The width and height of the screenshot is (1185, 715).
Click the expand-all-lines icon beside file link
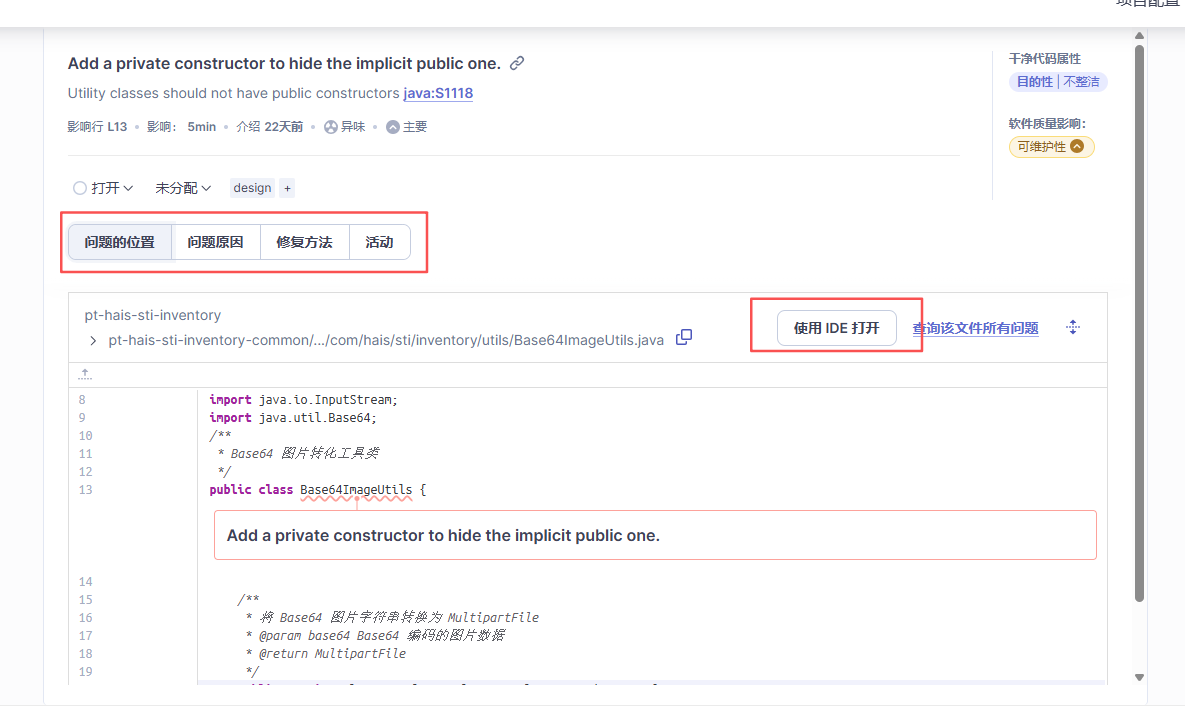pyautogui.click(x=1072, y=327)
